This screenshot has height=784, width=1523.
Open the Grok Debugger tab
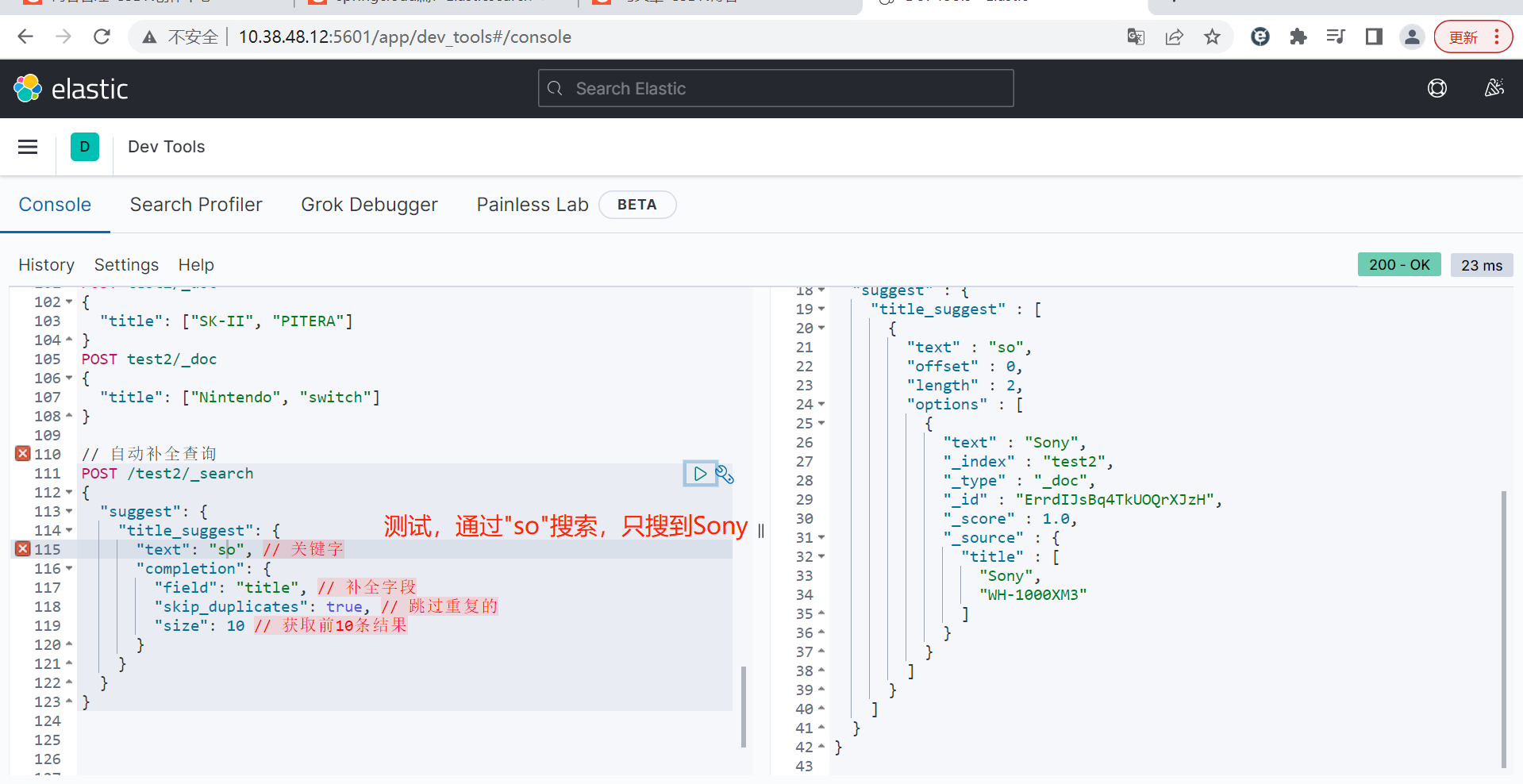point(369,205)
